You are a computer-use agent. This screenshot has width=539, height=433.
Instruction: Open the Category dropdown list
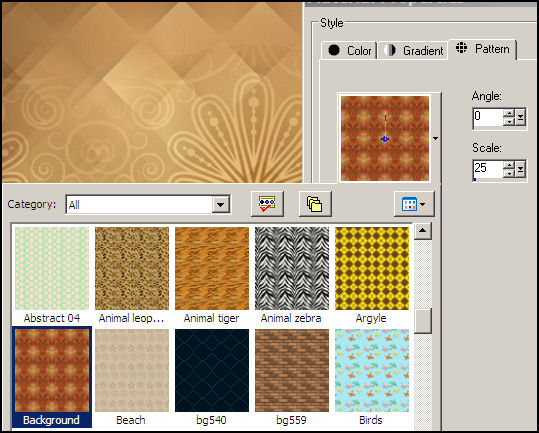click(x=221, y=205)
